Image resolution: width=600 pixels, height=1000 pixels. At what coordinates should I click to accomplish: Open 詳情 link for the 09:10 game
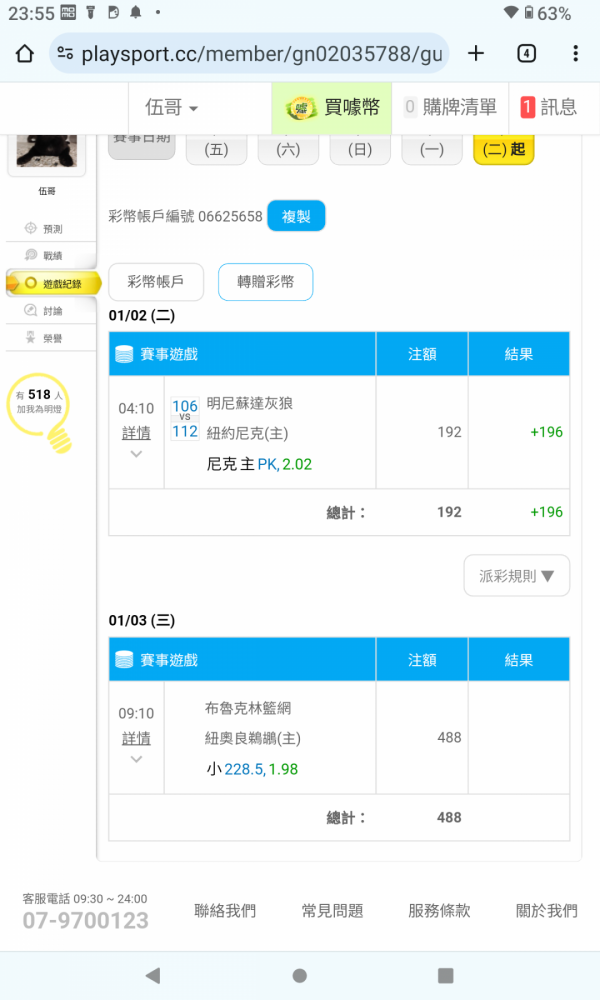coord(136,739)
